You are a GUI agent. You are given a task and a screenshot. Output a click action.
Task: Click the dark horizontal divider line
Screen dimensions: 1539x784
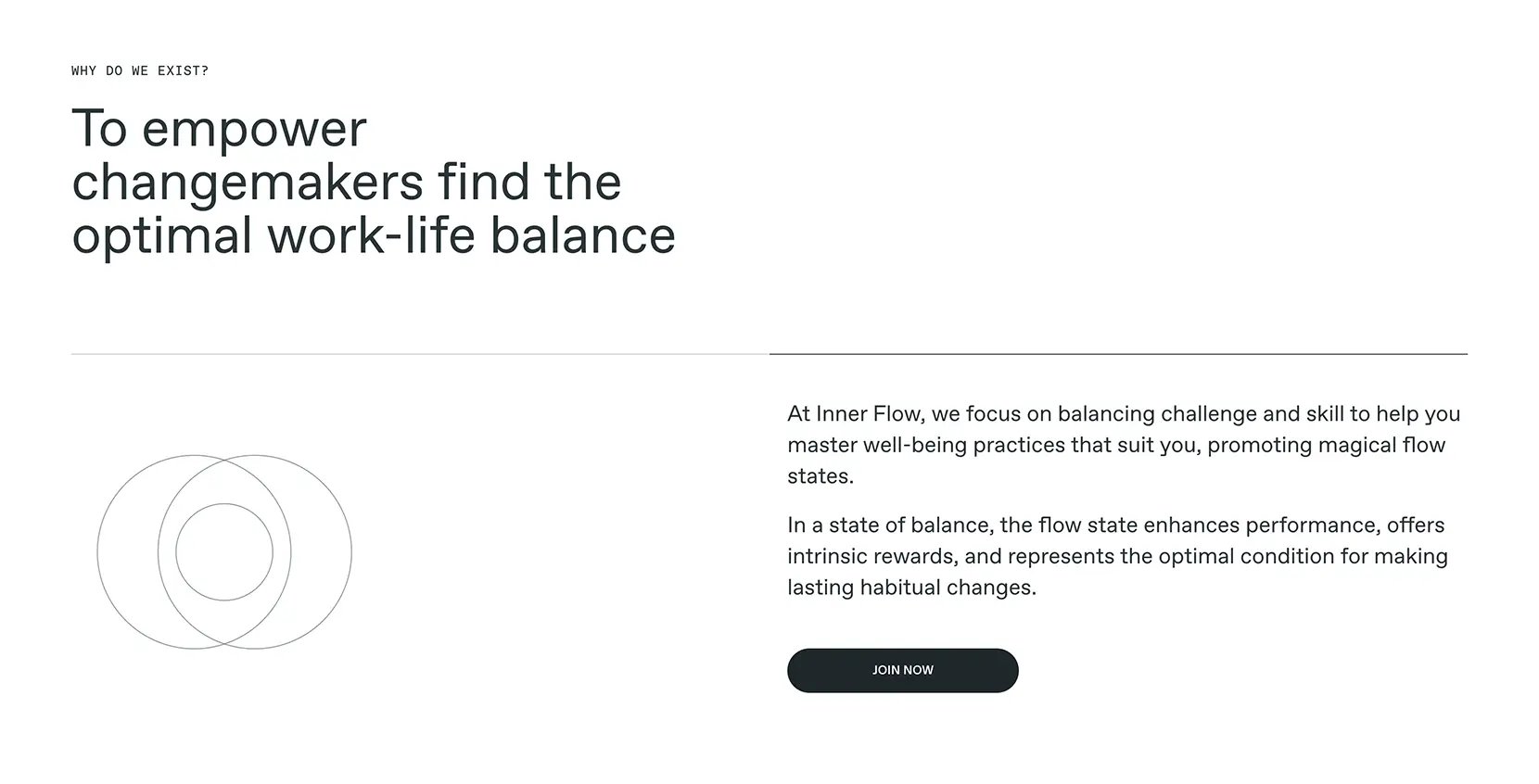(1118, 354)
